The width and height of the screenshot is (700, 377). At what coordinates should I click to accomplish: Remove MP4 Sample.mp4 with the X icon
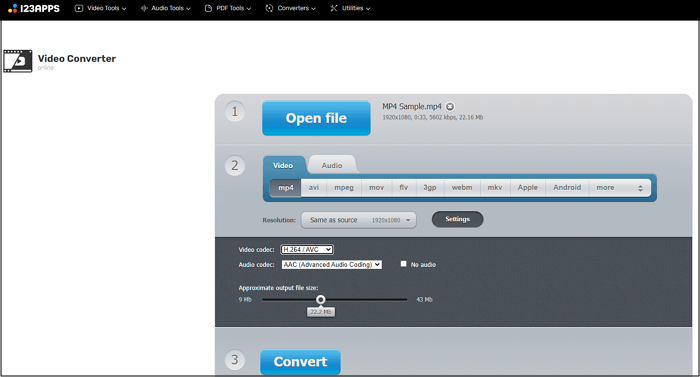click(450, 106)
